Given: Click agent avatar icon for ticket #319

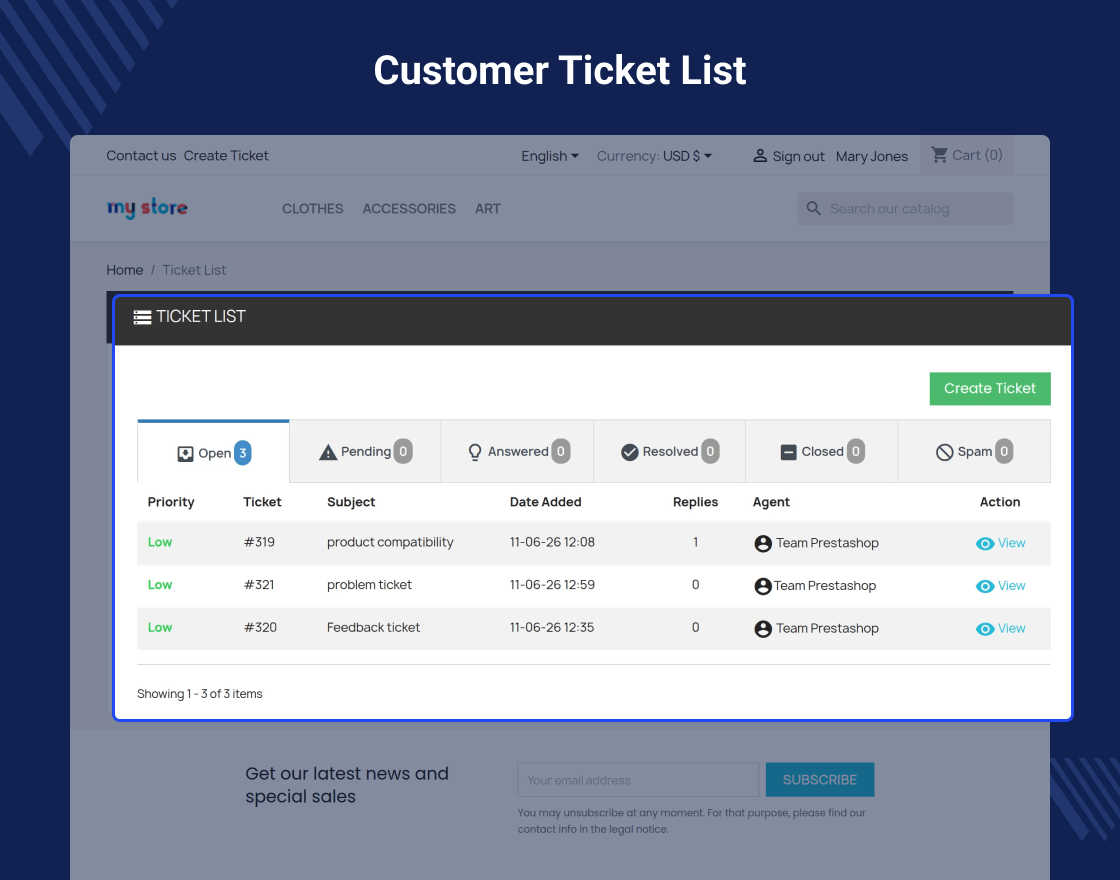Looking at the screenshot, I should click(x=763, y=544).
